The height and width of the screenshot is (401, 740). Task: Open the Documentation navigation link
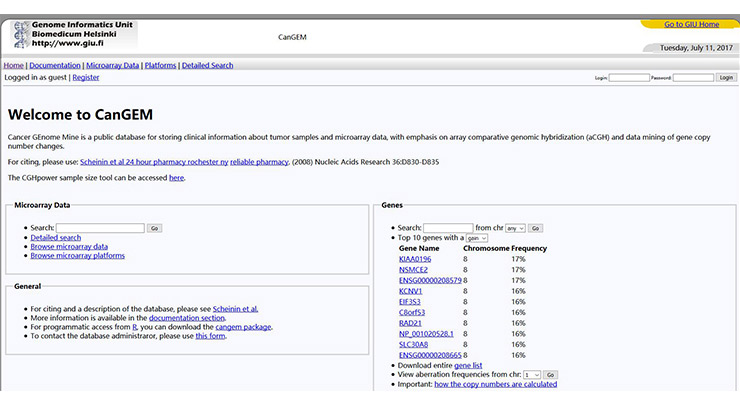pos(55,66)
